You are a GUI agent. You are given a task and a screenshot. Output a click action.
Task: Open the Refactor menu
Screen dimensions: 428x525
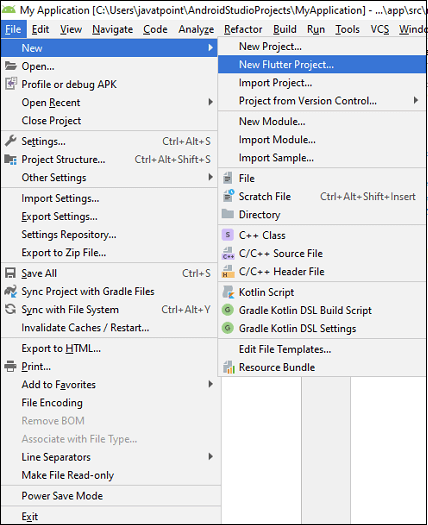pyautogui.click(x=243, y=29)
